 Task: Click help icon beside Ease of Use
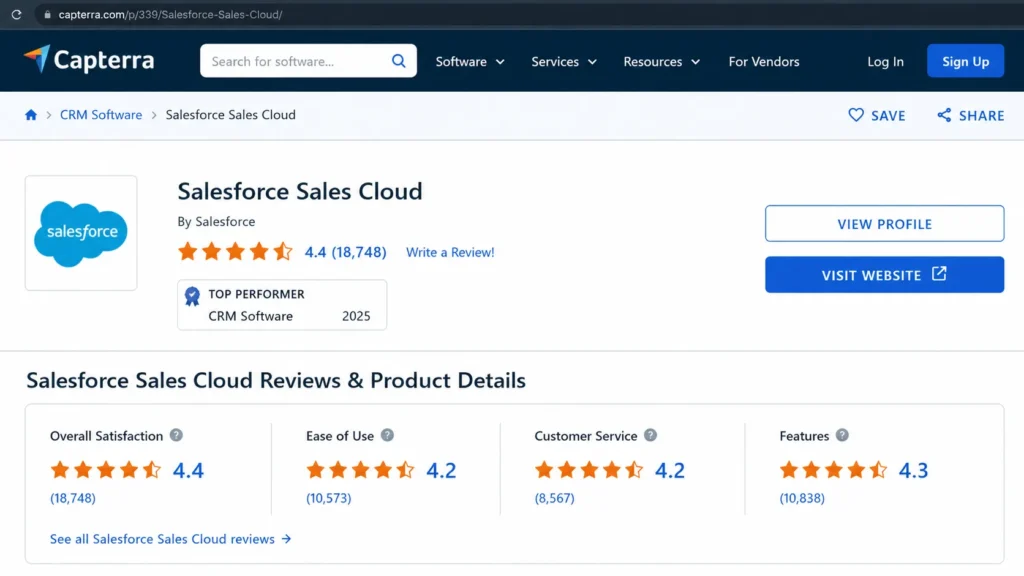click(387, 436)
